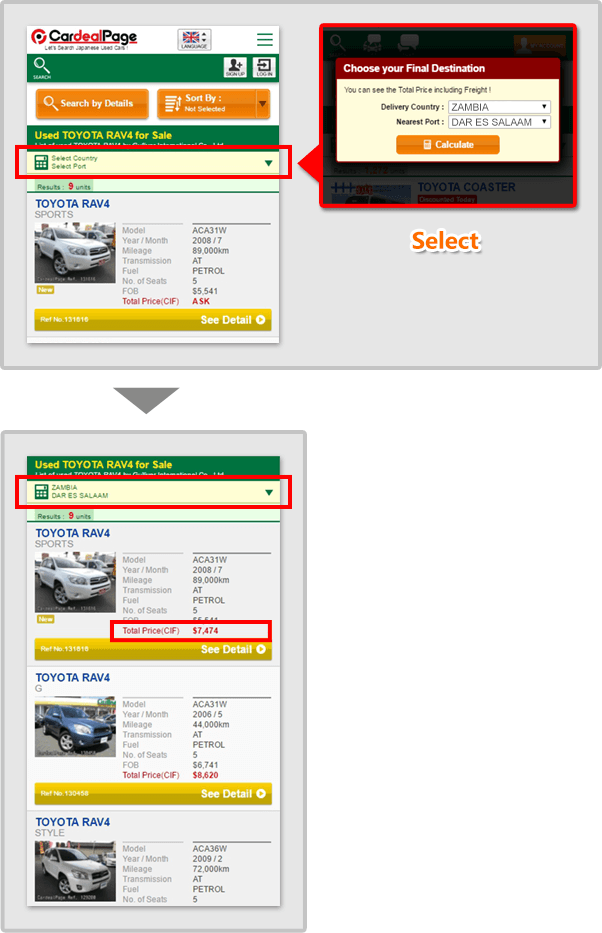Click the Used TOYOTA RAV4 for Sale heading top screen
Viewport: 602px width, 933px height.
tap(103, 136)
